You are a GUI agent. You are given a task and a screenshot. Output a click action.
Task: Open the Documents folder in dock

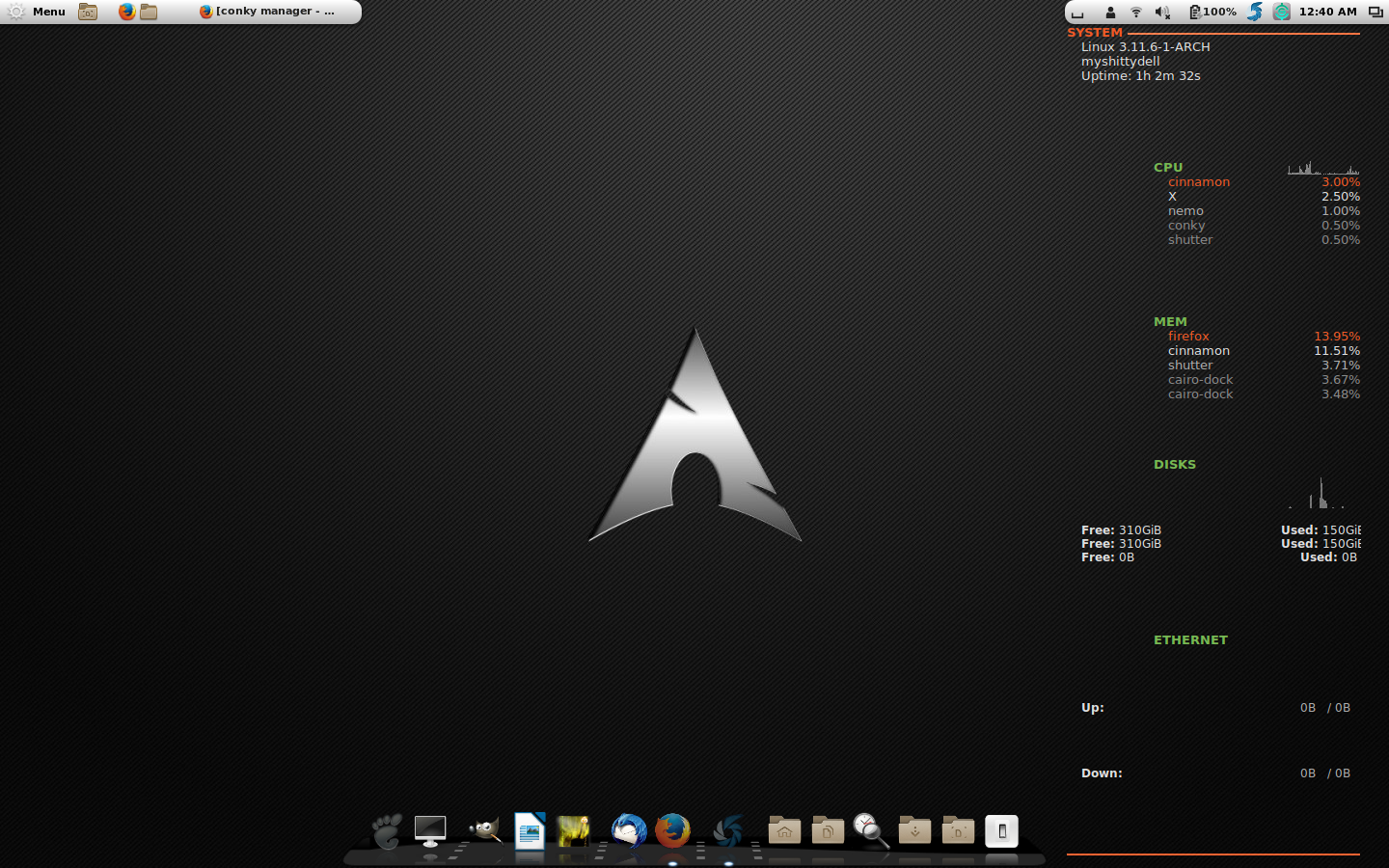click(x=828, y=829)
